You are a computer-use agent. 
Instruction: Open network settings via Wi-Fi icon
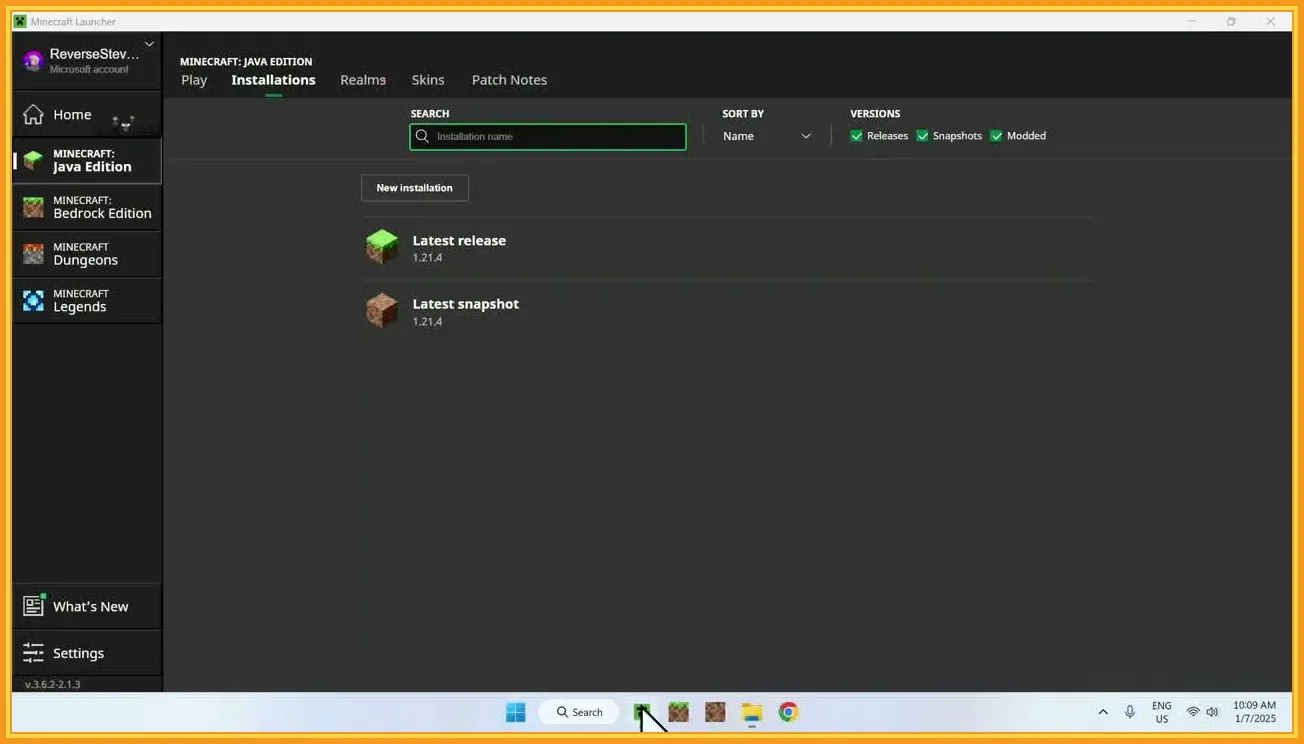[1193, 712]
